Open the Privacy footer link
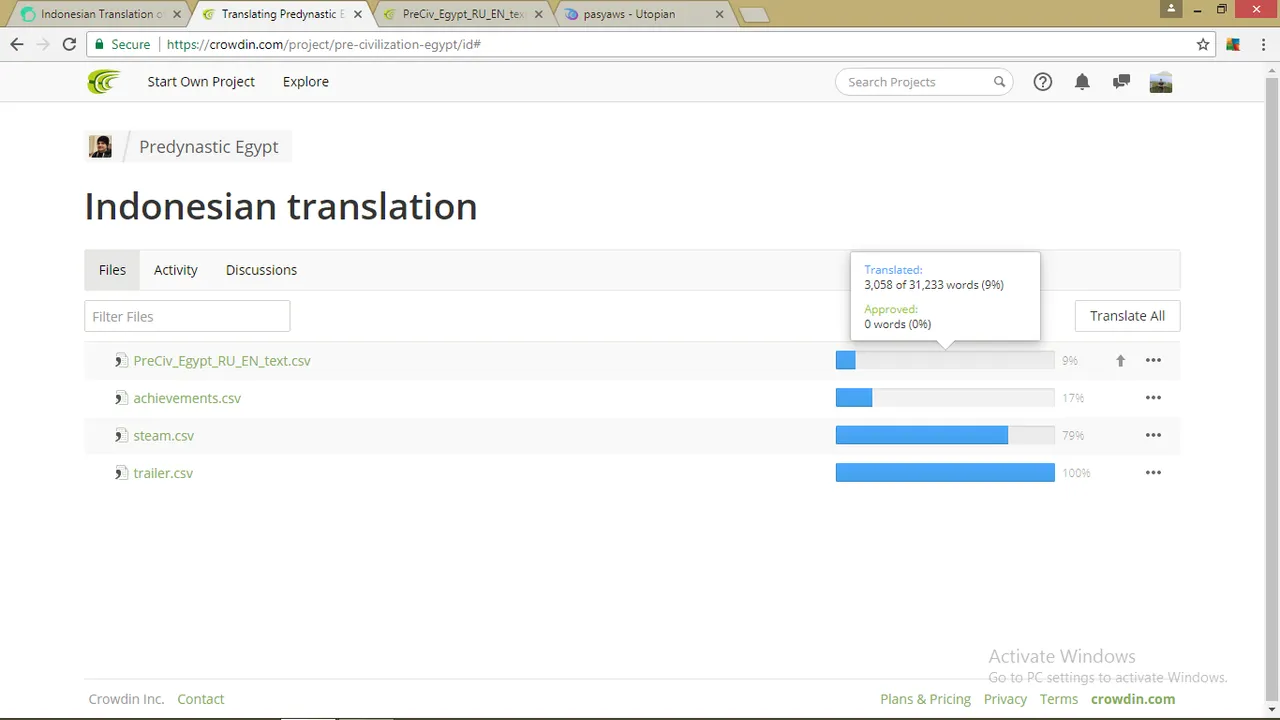 [1005, 699]
